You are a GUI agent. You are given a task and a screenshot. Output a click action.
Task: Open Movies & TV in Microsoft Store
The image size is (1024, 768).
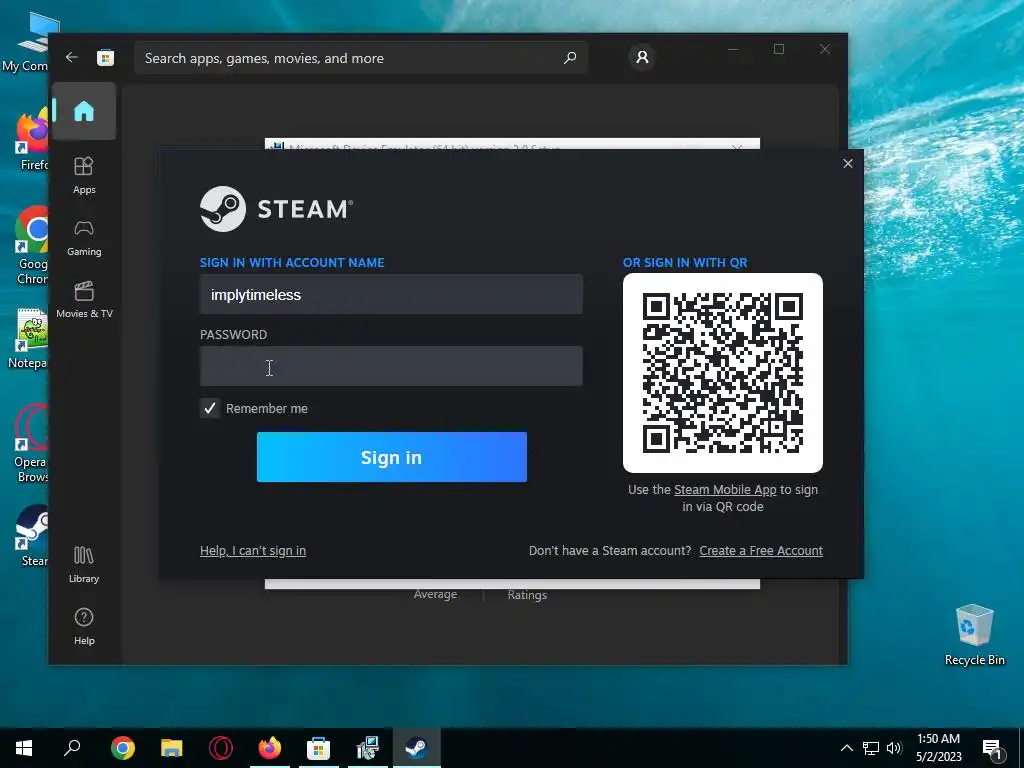coord(84,300)
